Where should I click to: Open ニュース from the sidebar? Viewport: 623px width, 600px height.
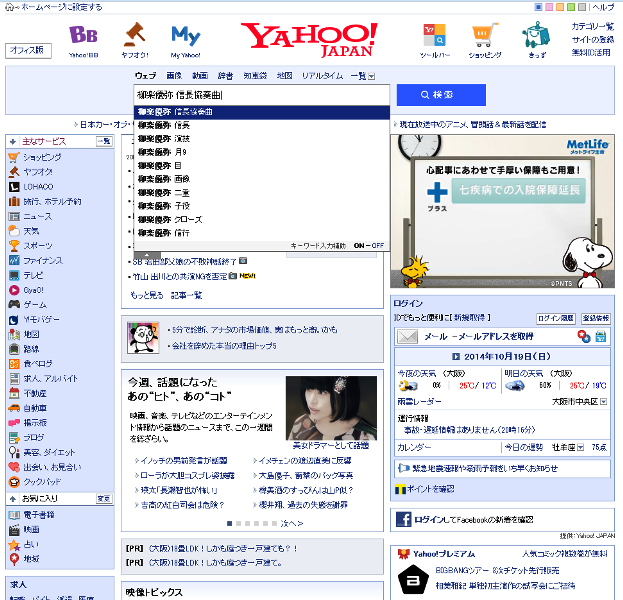37,217
